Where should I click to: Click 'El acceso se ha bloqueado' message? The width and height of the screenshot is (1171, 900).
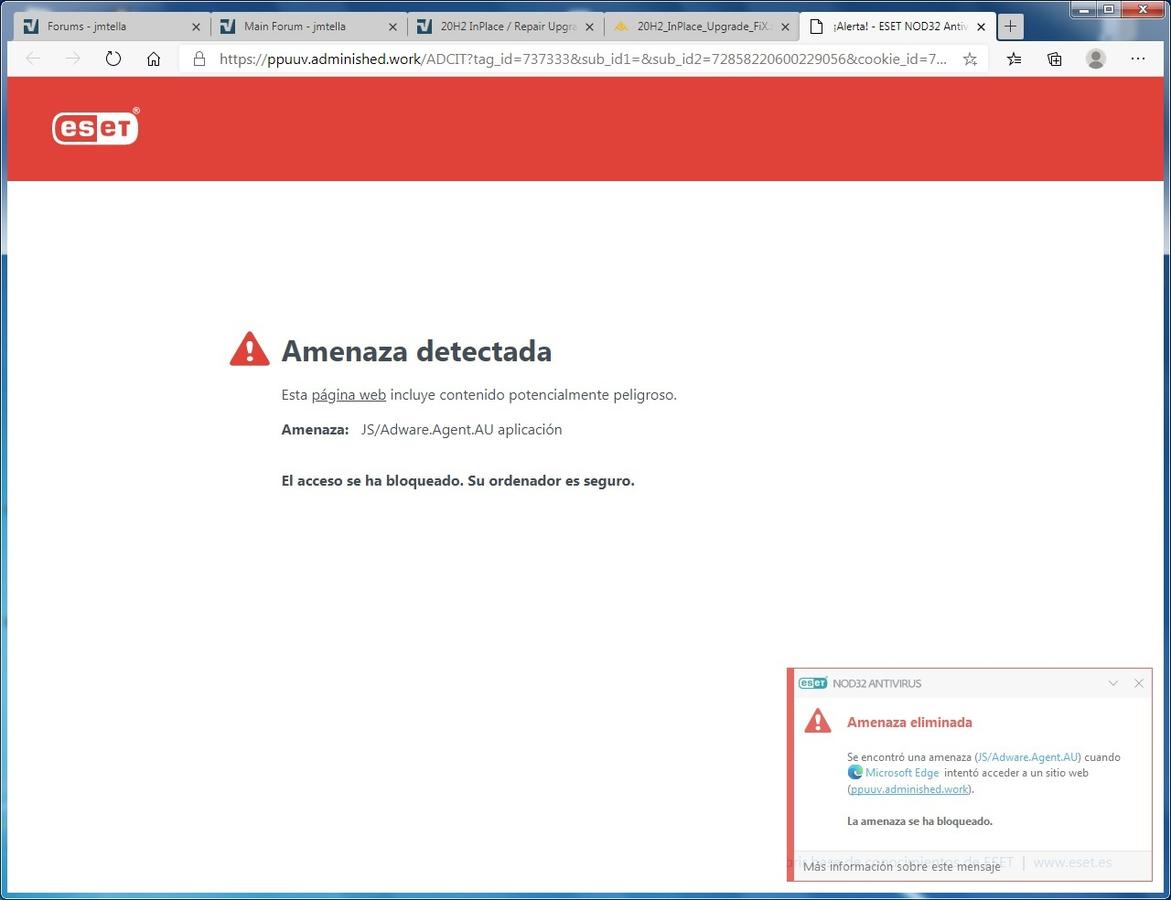coord(458,480)
